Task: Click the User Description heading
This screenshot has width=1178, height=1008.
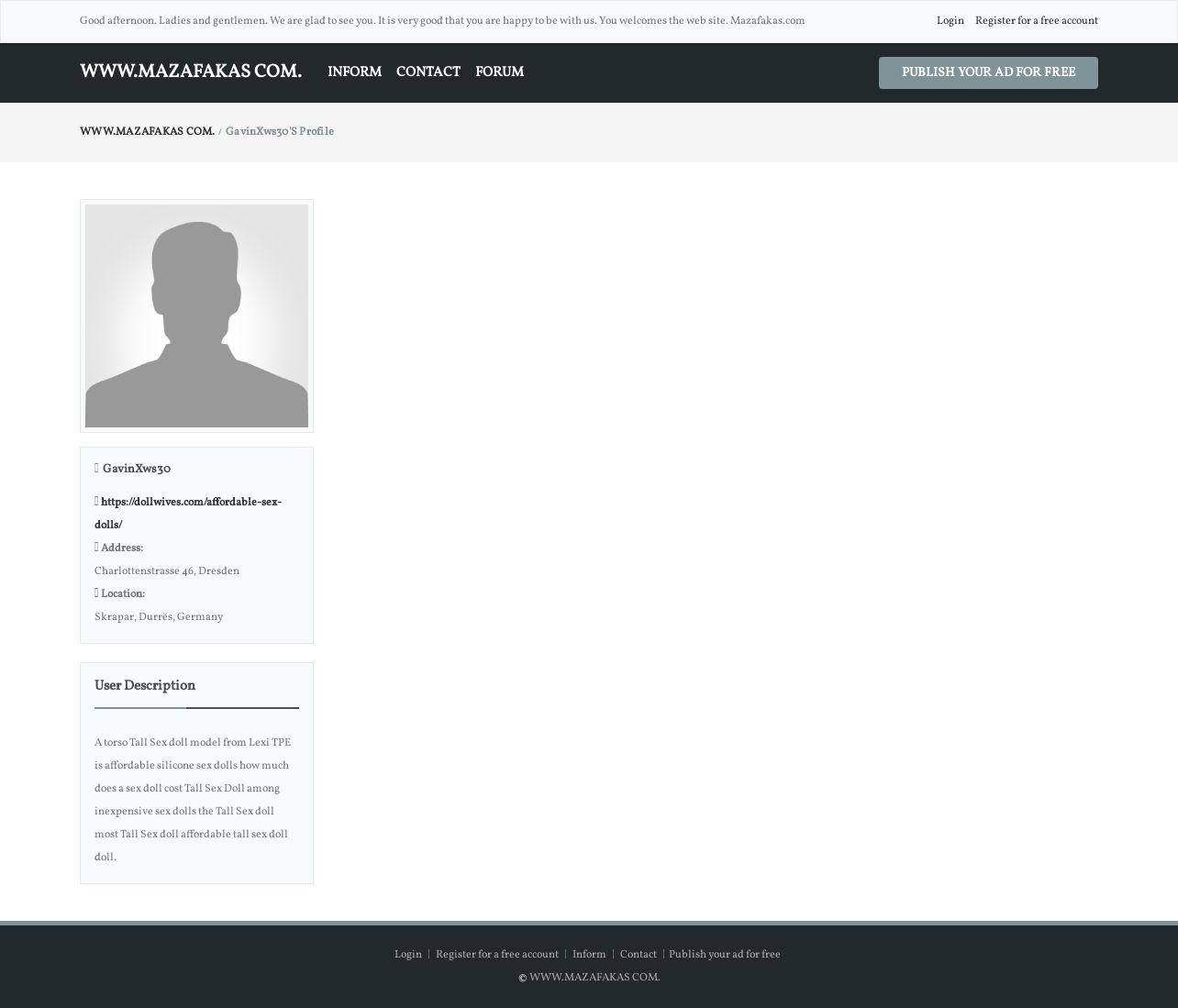Action: pyautogui.click(x=145, y=686)
